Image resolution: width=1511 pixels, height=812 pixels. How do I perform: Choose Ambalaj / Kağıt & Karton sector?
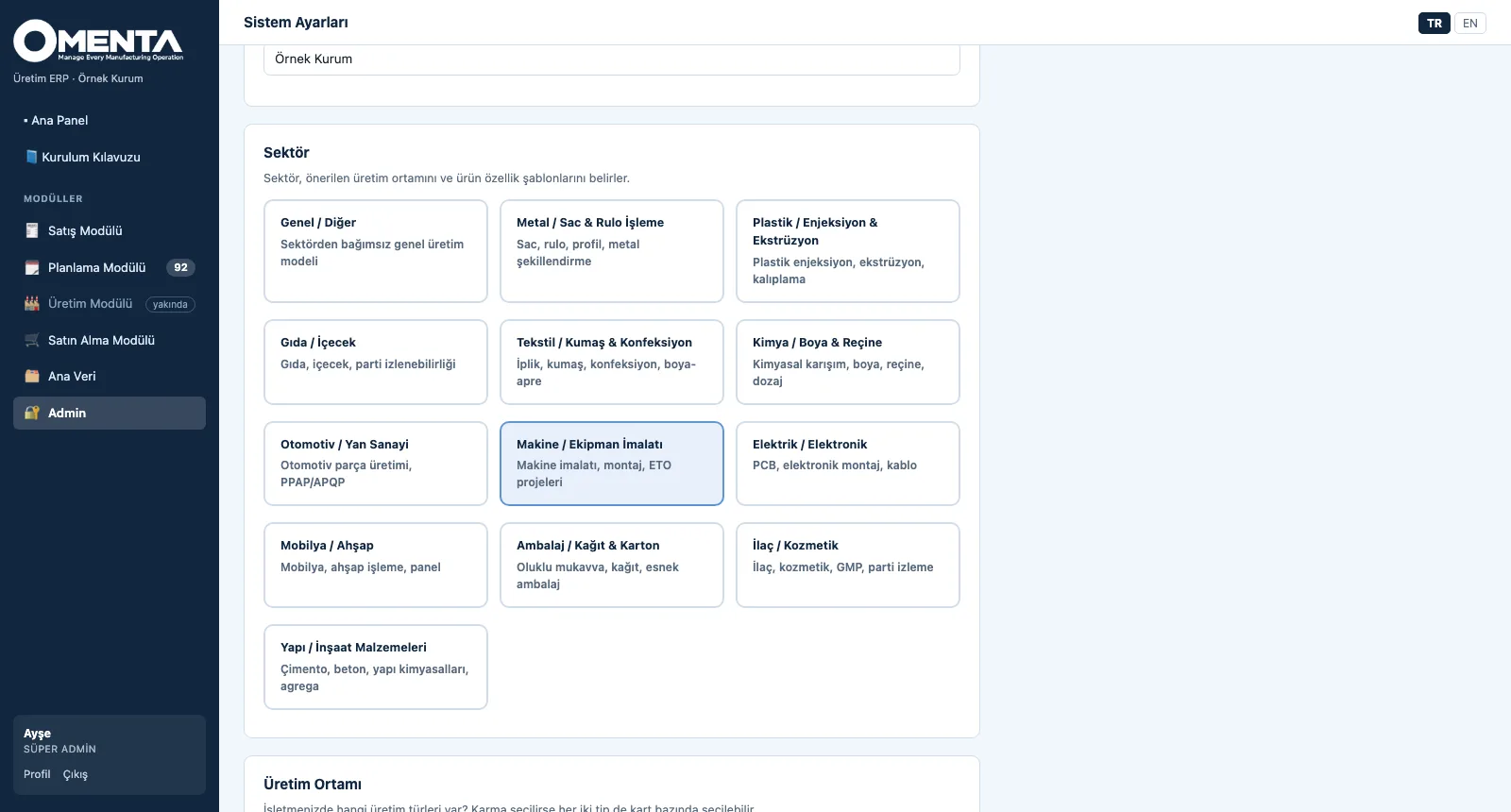612,565
